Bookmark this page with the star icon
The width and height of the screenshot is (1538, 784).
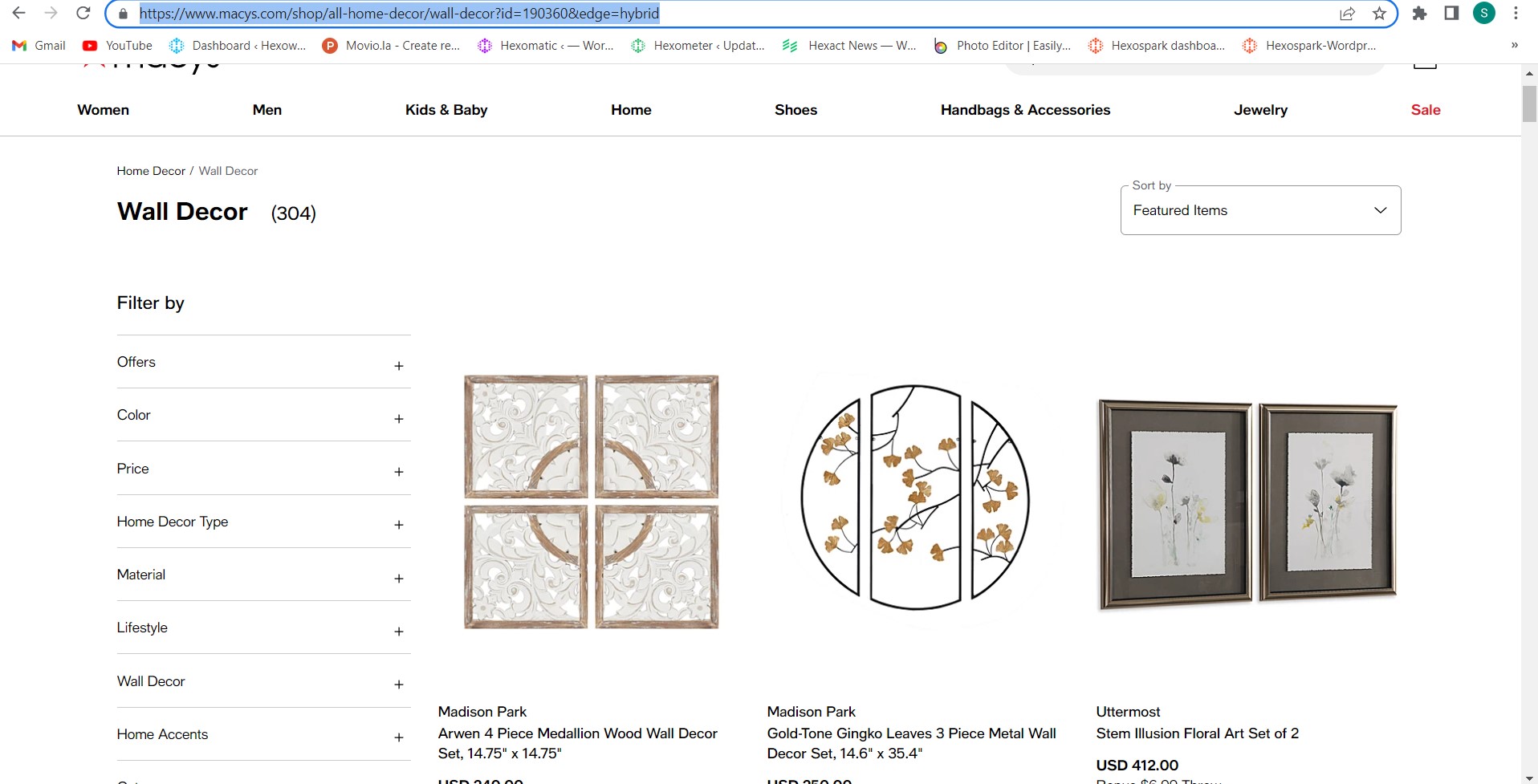1379,14
